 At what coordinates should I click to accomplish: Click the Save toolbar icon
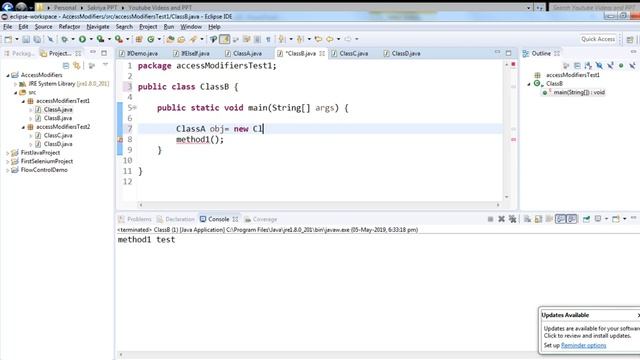[26, 39]
